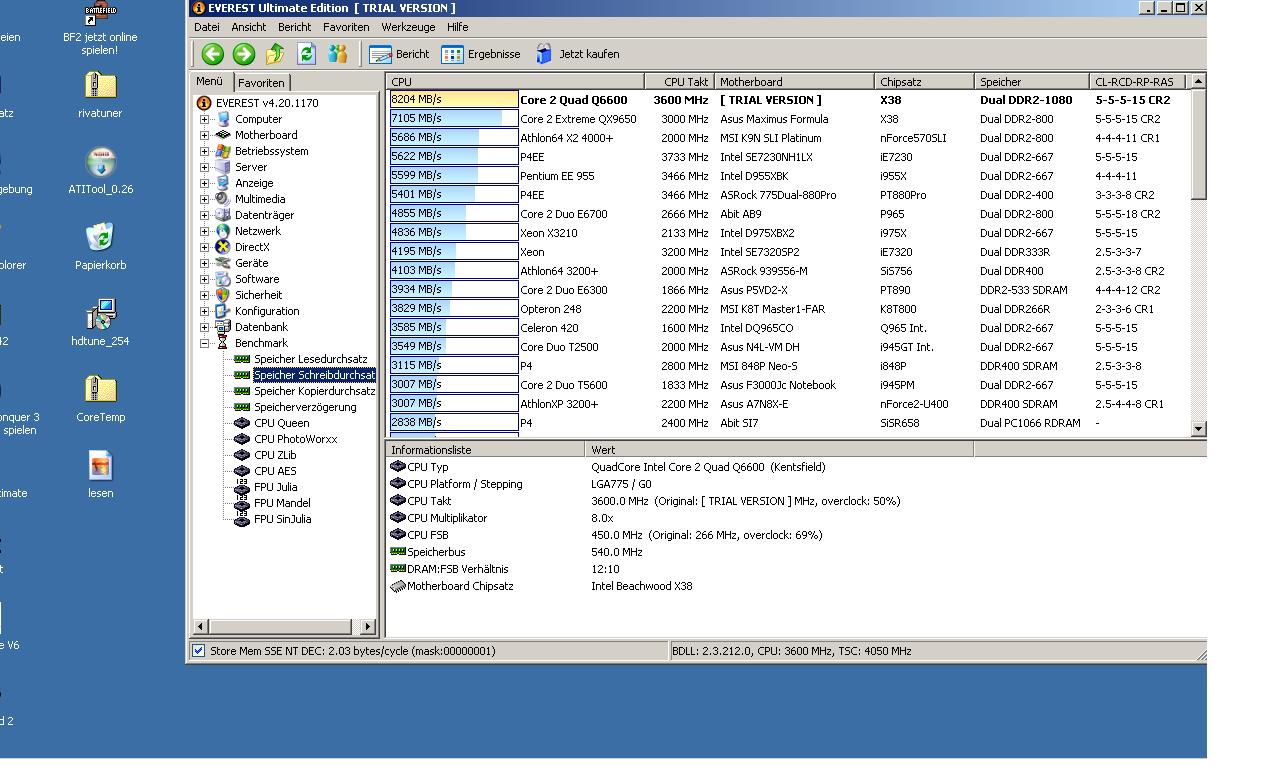1280x768 pixels.
Task: Sort by the Speicher column header
Action: [x=1031, y=82]
